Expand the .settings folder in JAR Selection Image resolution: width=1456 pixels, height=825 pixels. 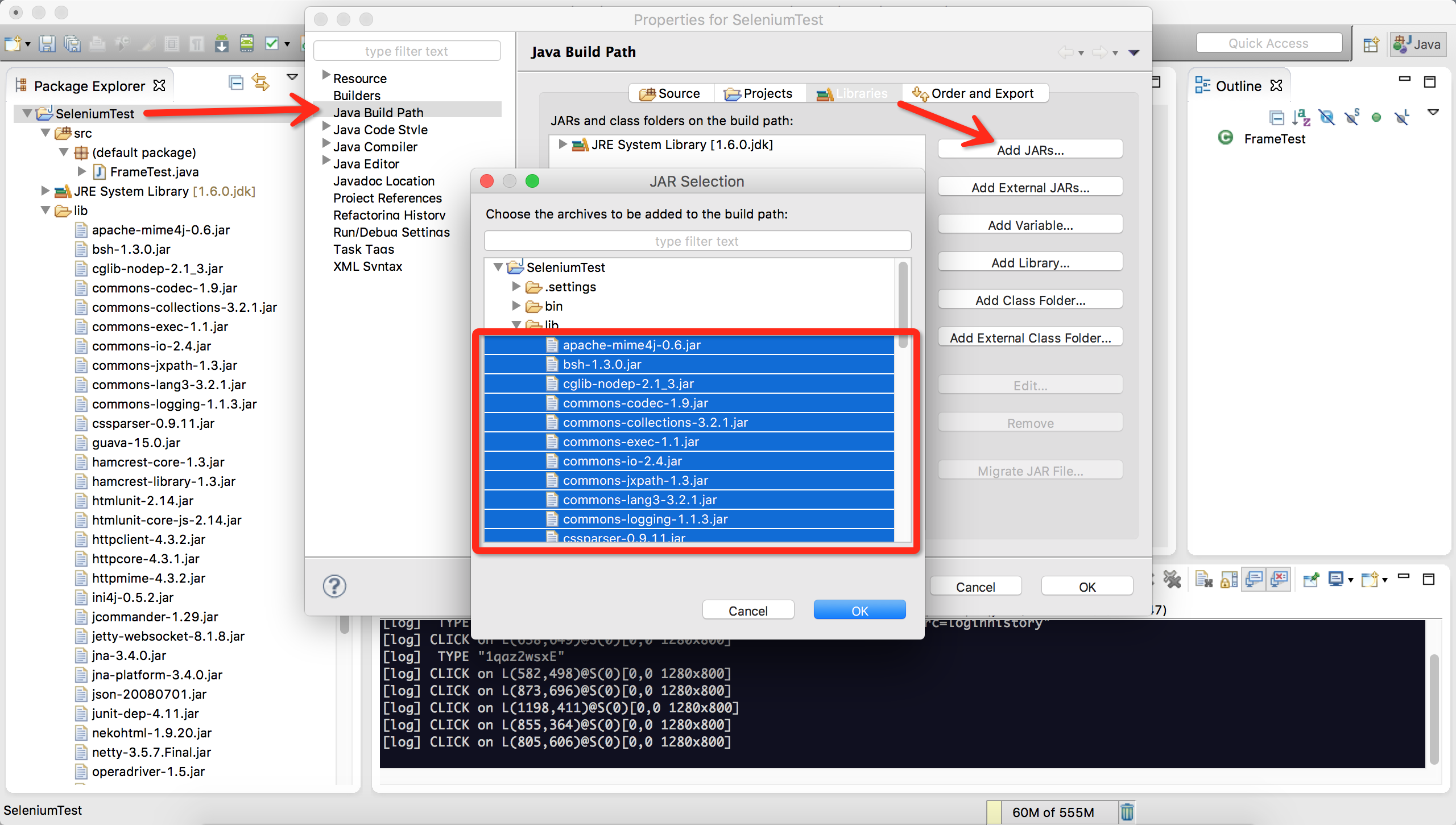pyautogui.click(x=516, y=287)
